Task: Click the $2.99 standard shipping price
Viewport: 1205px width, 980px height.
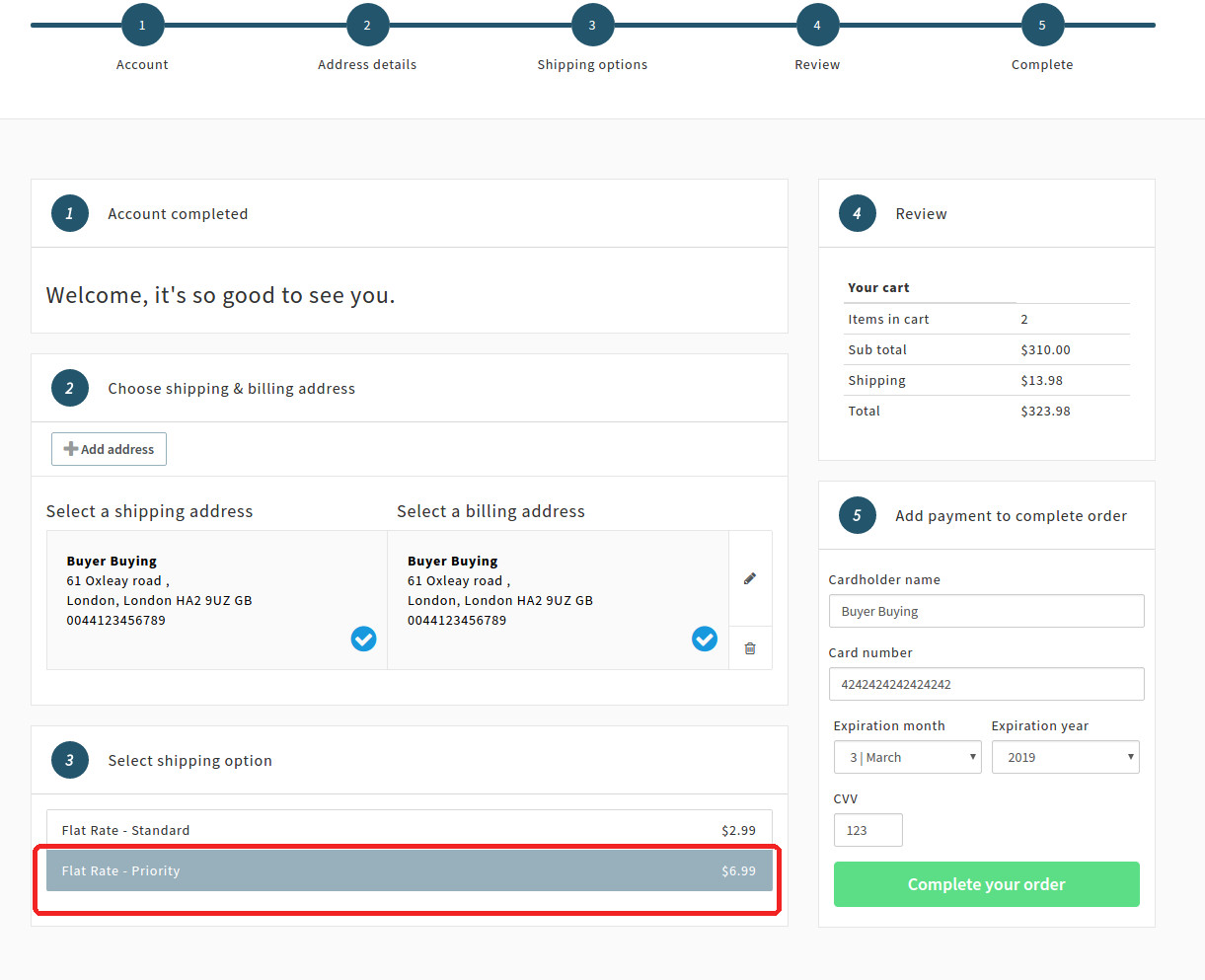Action: click(x=738, y=831)
